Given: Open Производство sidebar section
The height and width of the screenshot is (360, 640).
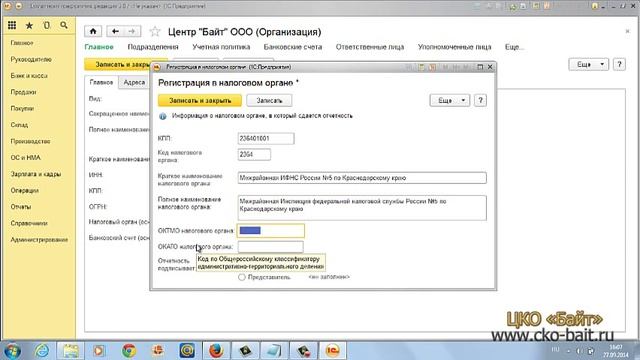Looking at the screenshot, I should pos(30,141).
